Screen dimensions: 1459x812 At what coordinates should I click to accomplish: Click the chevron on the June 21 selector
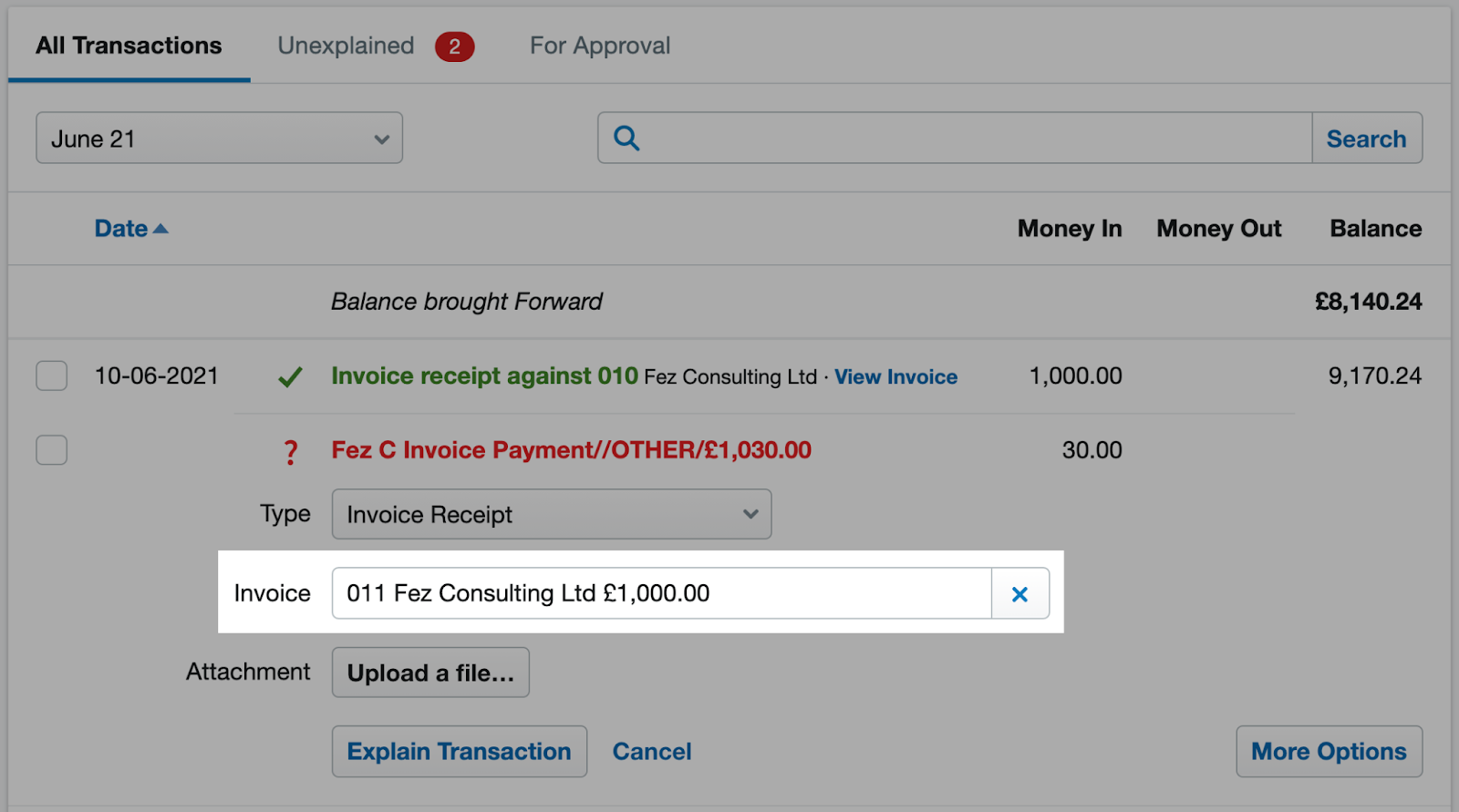click(382, 139)
